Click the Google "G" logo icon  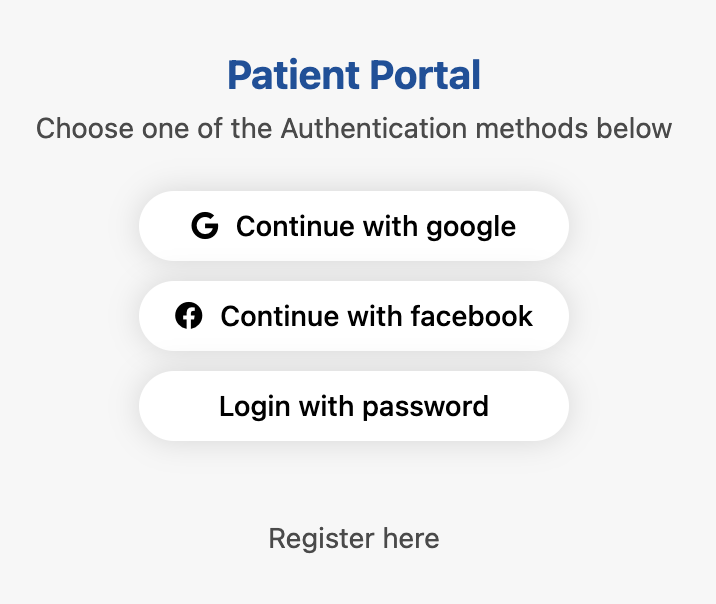[204, 226]
